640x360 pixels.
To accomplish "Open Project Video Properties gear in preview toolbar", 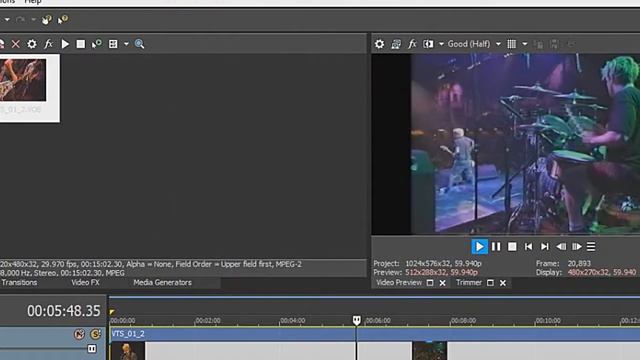I will pyautogui.click(x=380, y=44).
